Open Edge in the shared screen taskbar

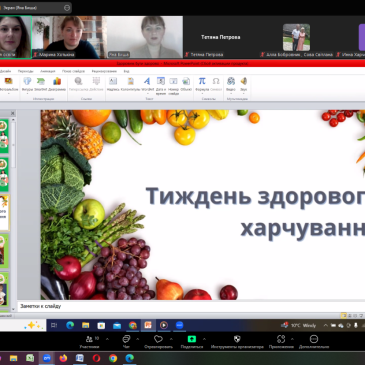click(70, 325)
